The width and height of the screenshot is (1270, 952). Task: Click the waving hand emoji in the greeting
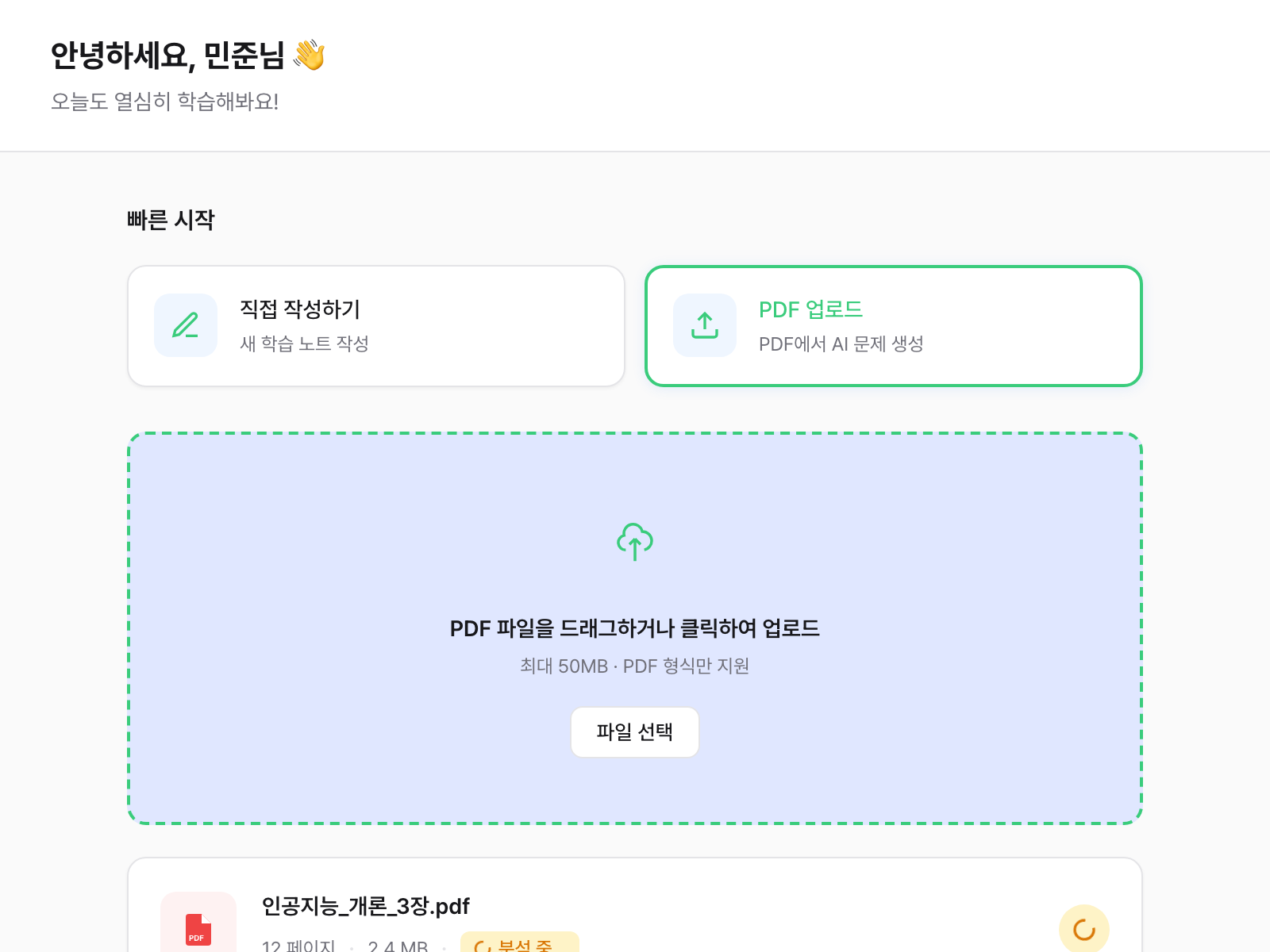309,56
